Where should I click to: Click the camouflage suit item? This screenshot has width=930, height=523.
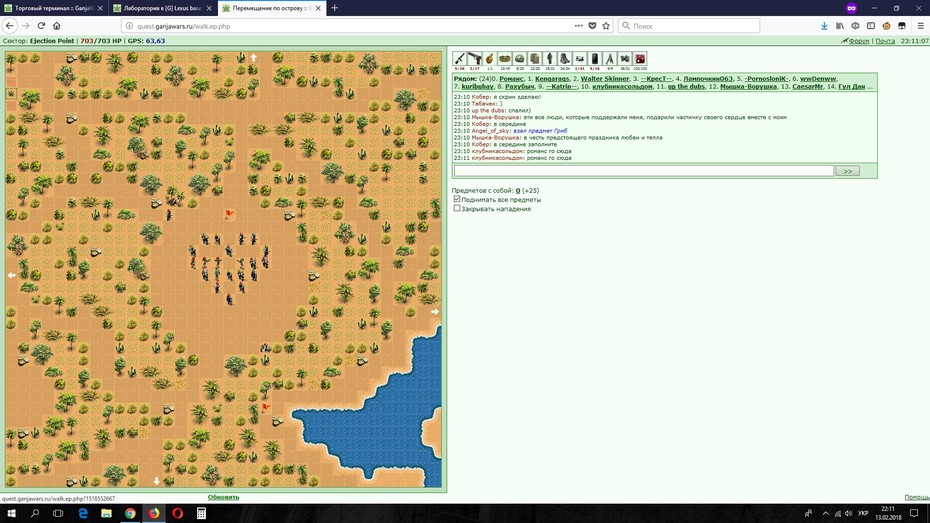pyautogui.click(x=550, y=59)
